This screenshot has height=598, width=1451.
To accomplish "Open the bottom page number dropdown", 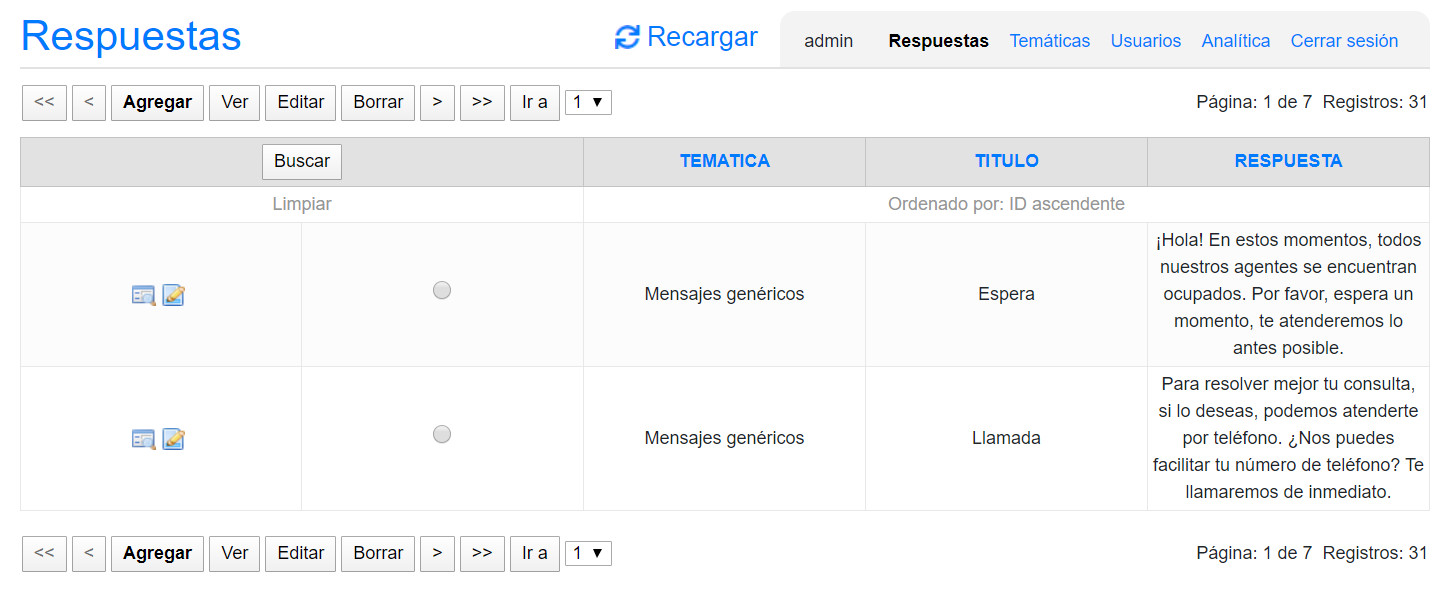I will click(588, 553).
